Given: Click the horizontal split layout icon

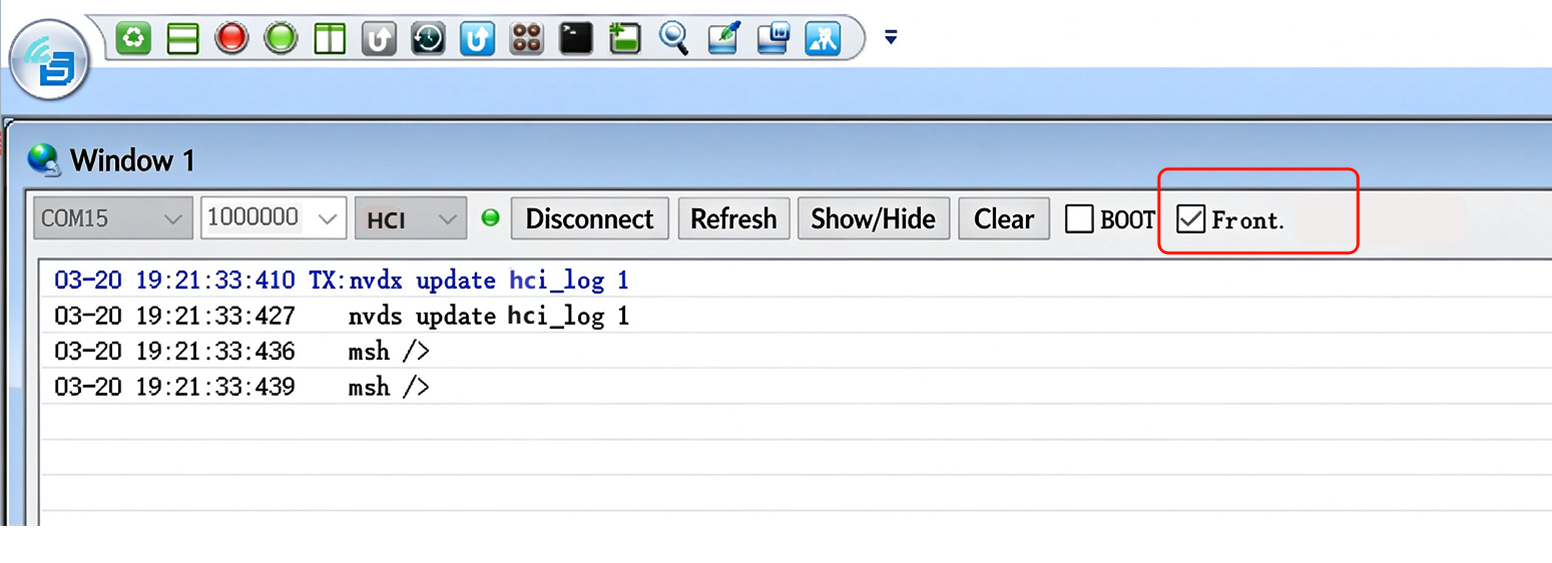Looking at the screenshot, I should [x=183, y=39].
